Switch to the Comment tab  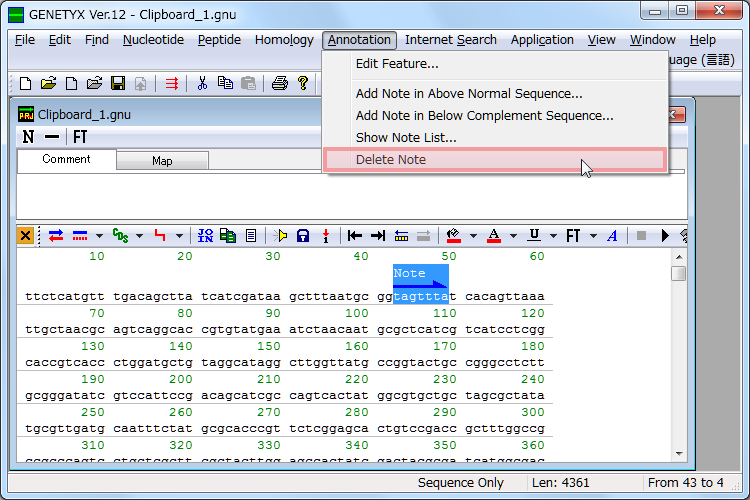(66, 159)
